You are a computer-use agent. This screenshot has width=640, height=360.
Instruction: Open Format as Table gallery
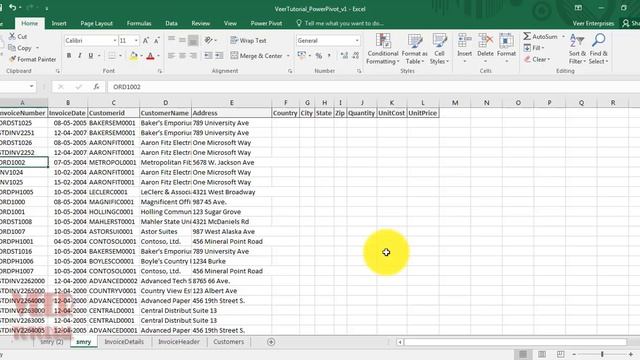[x=414, y=49]
